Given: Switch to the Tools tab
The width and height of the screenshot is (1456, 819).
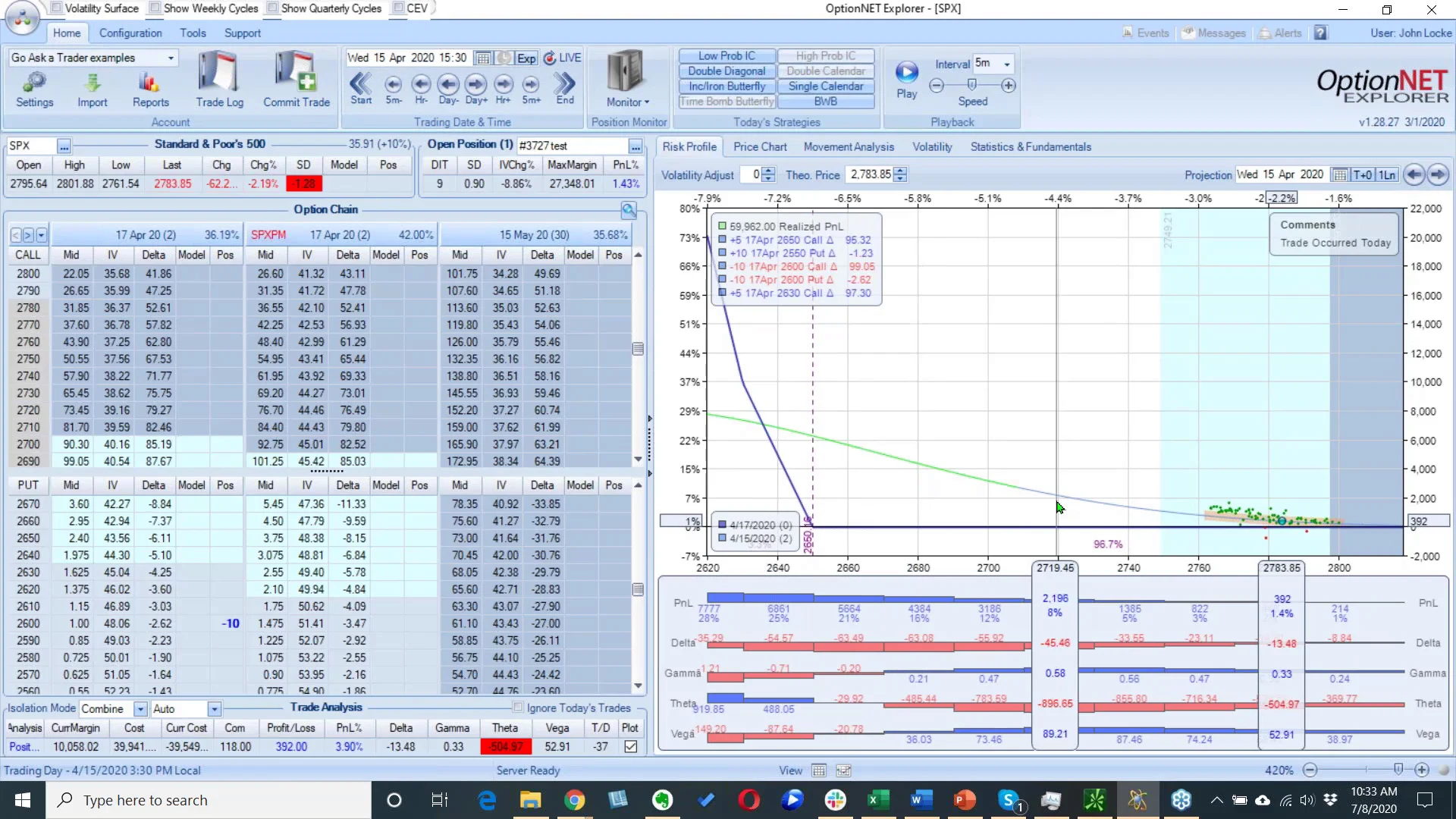Looking at the screenshot, I should click(x=193, y=33).
